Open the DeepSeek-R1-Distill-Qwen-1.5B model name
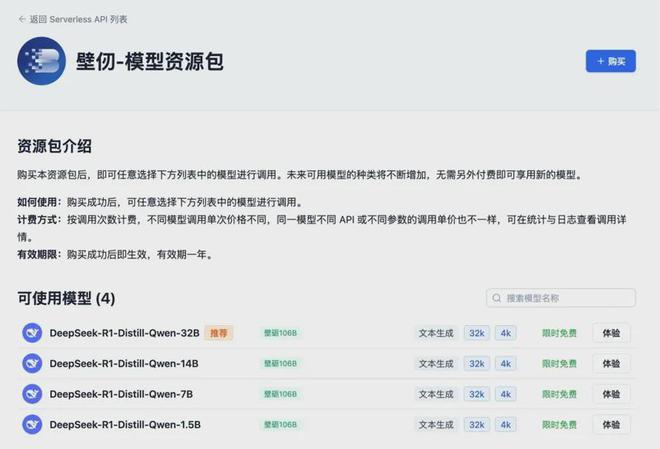Viewport: 660px width, 449px height. (x=125, y=425)
